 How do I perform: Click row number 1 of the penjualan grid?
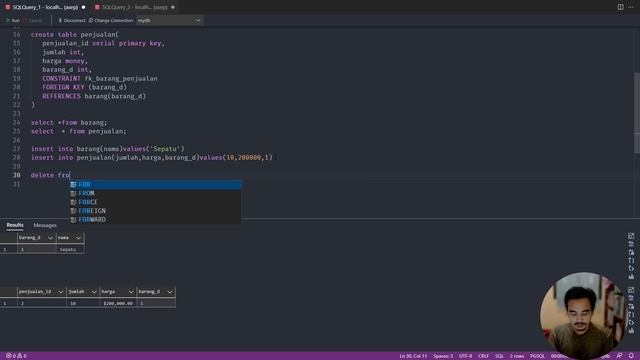5,303
